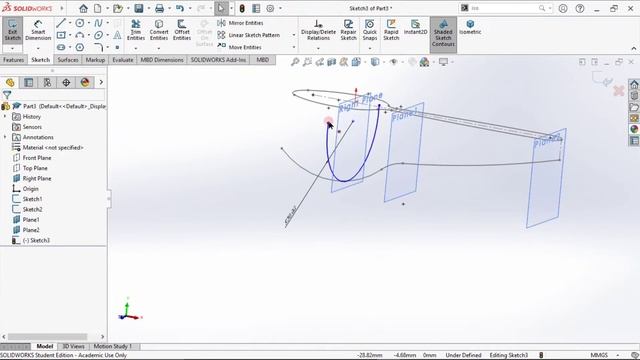Click in the search commands field
Viewport: 640px width, 360px height.
505,8
